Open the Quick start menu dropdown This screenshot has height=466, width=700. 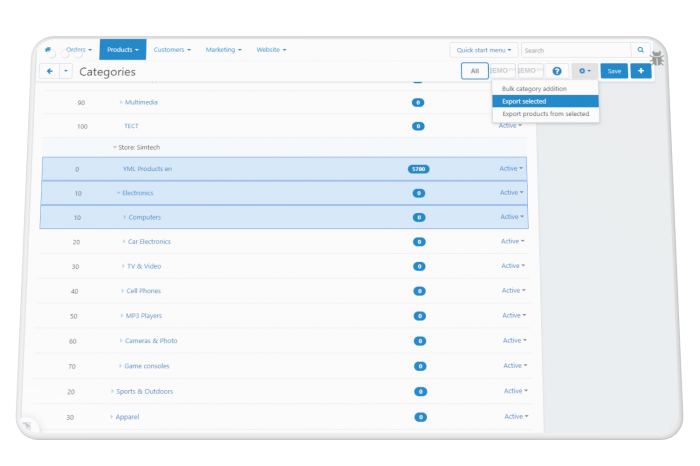coord(483,50)
